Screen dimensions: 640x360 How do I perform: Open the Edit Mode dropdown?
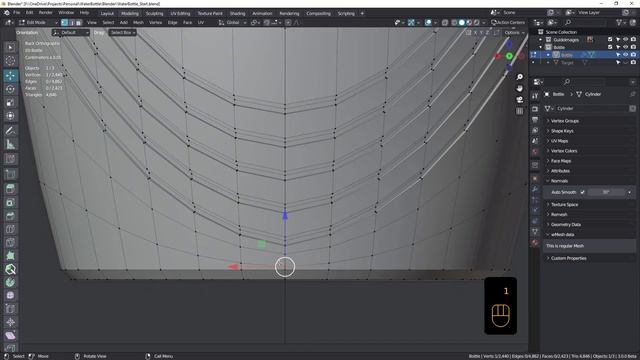tap(38, 22)
